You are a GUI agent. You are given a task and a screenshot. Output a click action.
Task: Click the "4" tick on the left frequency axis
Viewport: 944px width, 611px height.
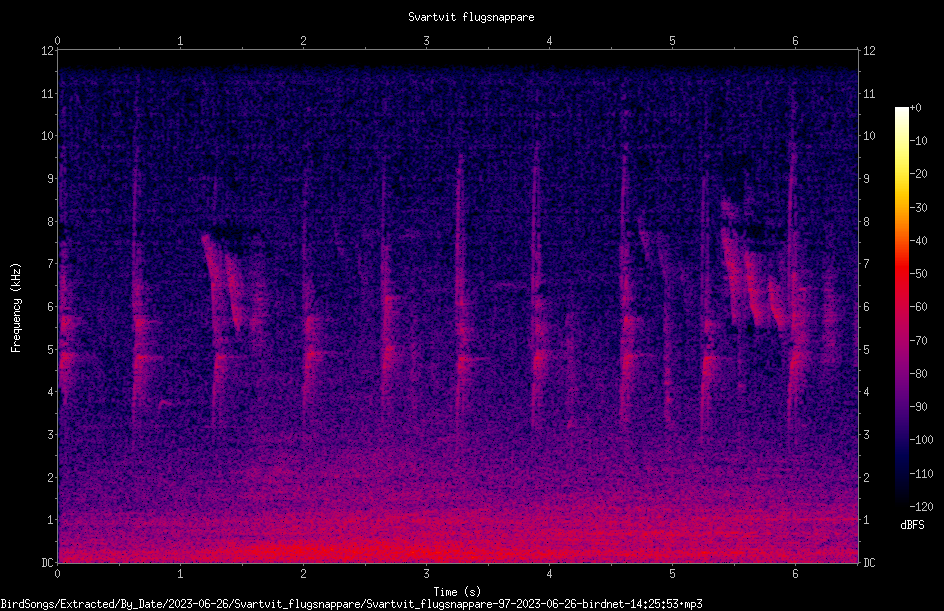point(50,392)
